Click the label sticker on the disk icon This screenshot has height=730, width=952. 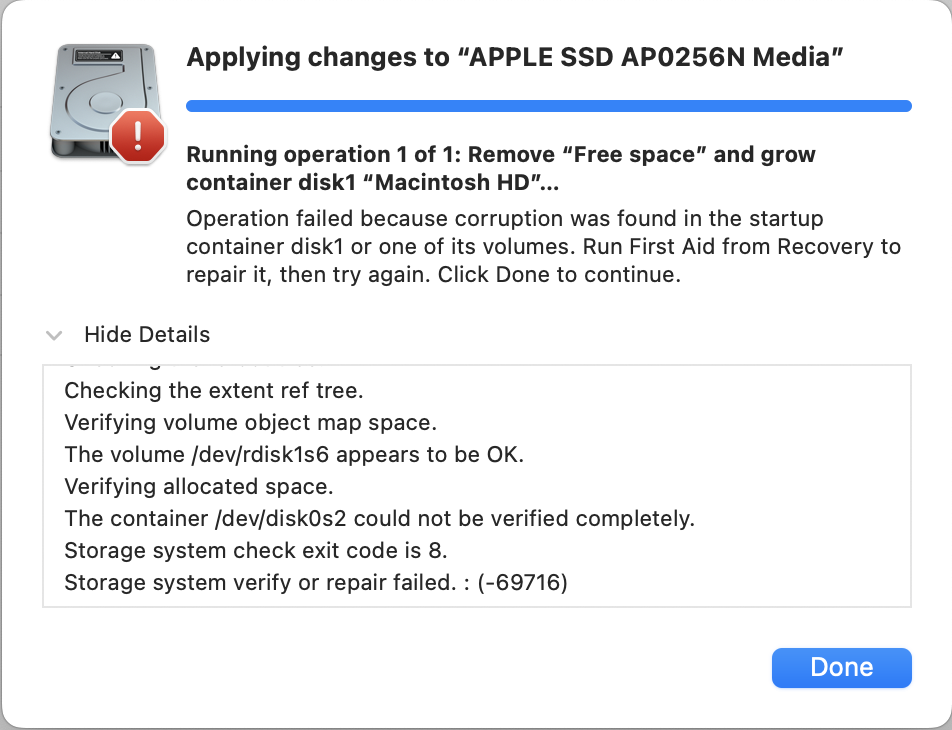pyautogui.click(x=97, y=55)
